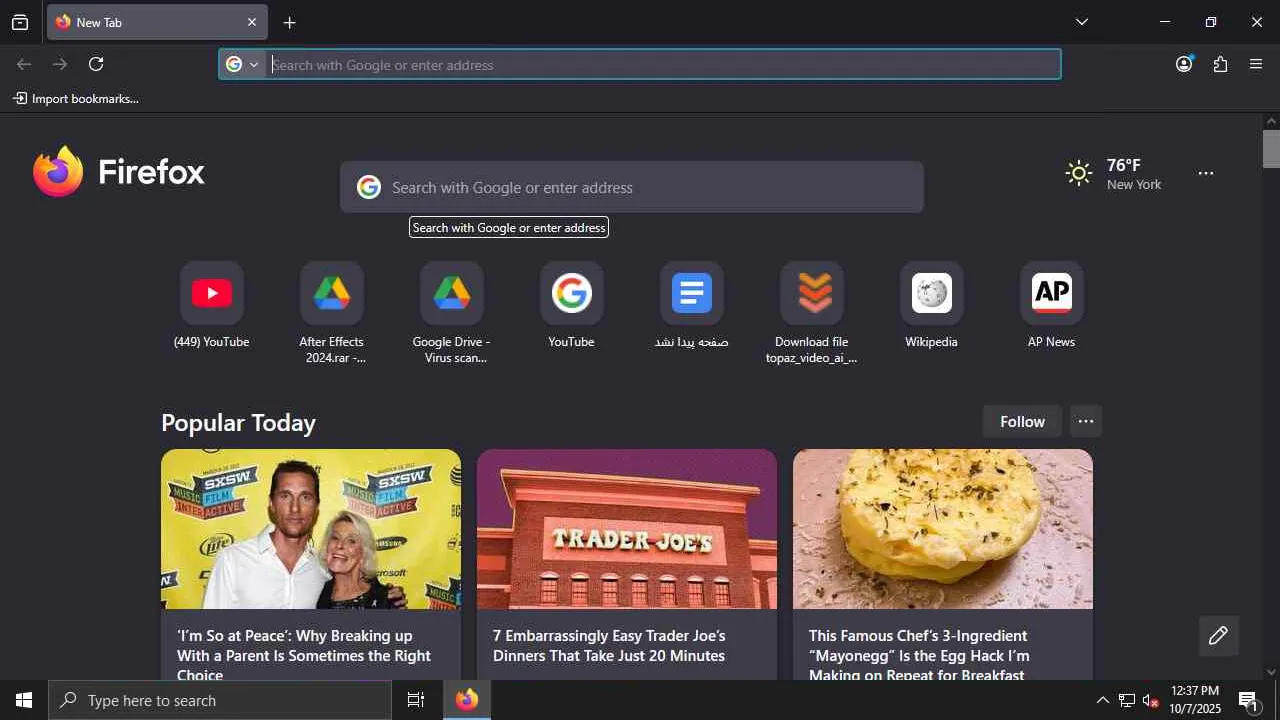Open the AP News shortcut tile
The width and height of the screenshot is (1280, 720).
point(1052,306)
